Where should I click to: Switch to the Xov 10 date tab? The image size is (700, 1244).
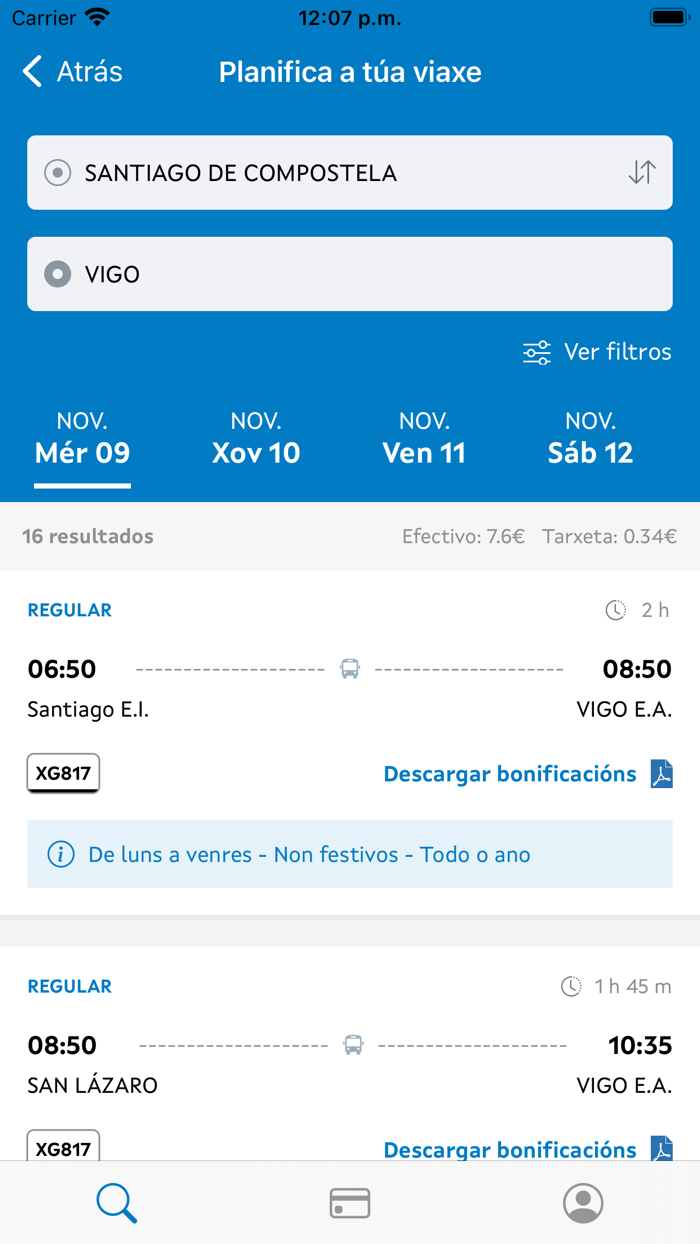[x=256, y=438]
